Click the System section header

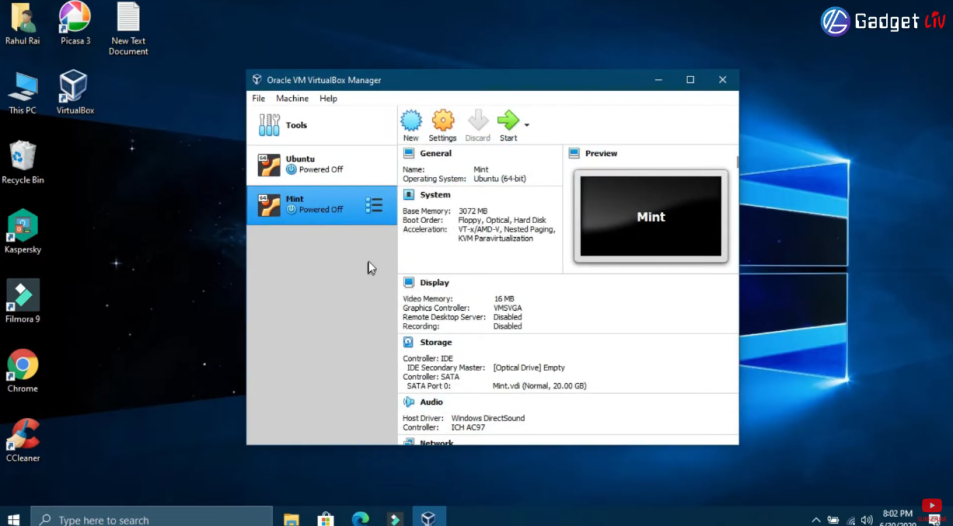[x=435, y=195]
